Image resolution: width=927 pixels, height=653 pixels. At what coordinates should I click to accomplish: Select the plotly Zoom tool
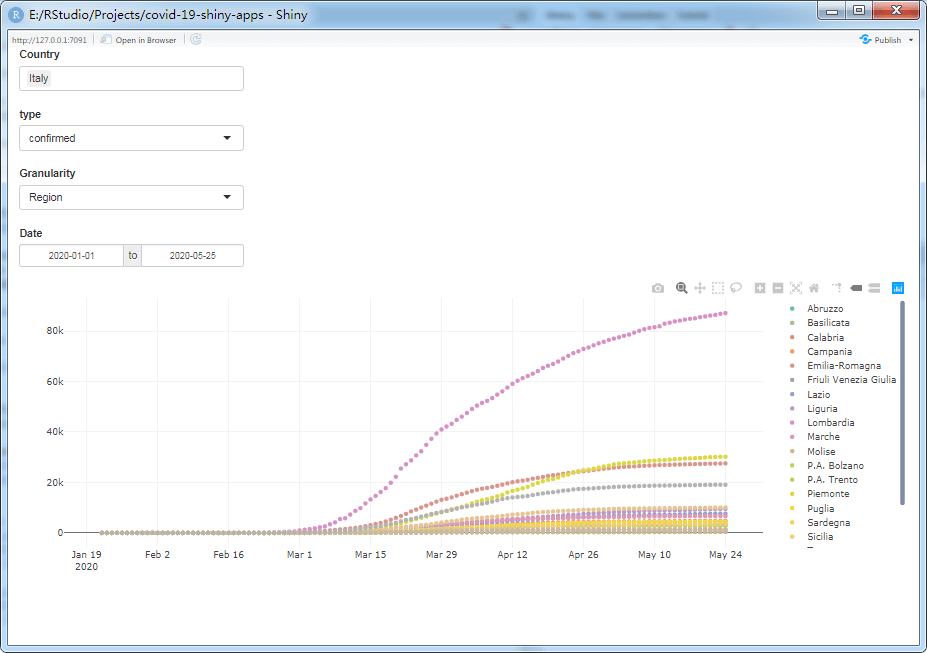pyautogui.click(x=682, y=288)
